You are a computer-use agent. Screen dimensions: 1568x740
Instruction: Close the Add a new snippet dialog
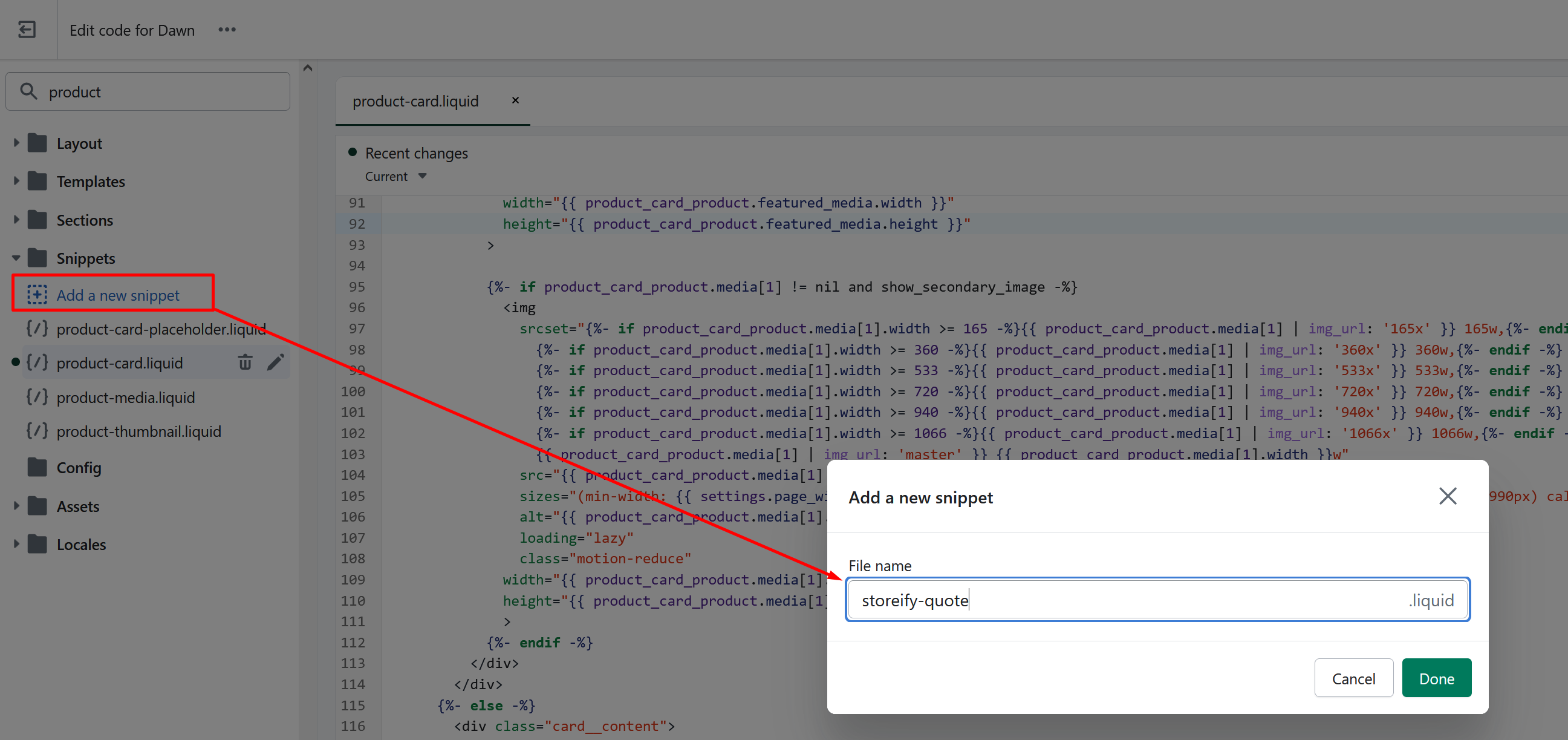1447,496
